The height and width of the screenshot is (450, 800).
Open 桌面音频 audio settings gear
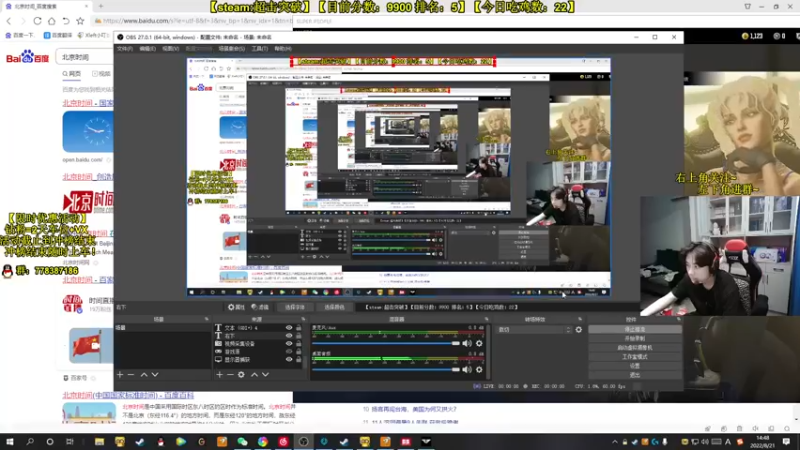coord(479,369)
